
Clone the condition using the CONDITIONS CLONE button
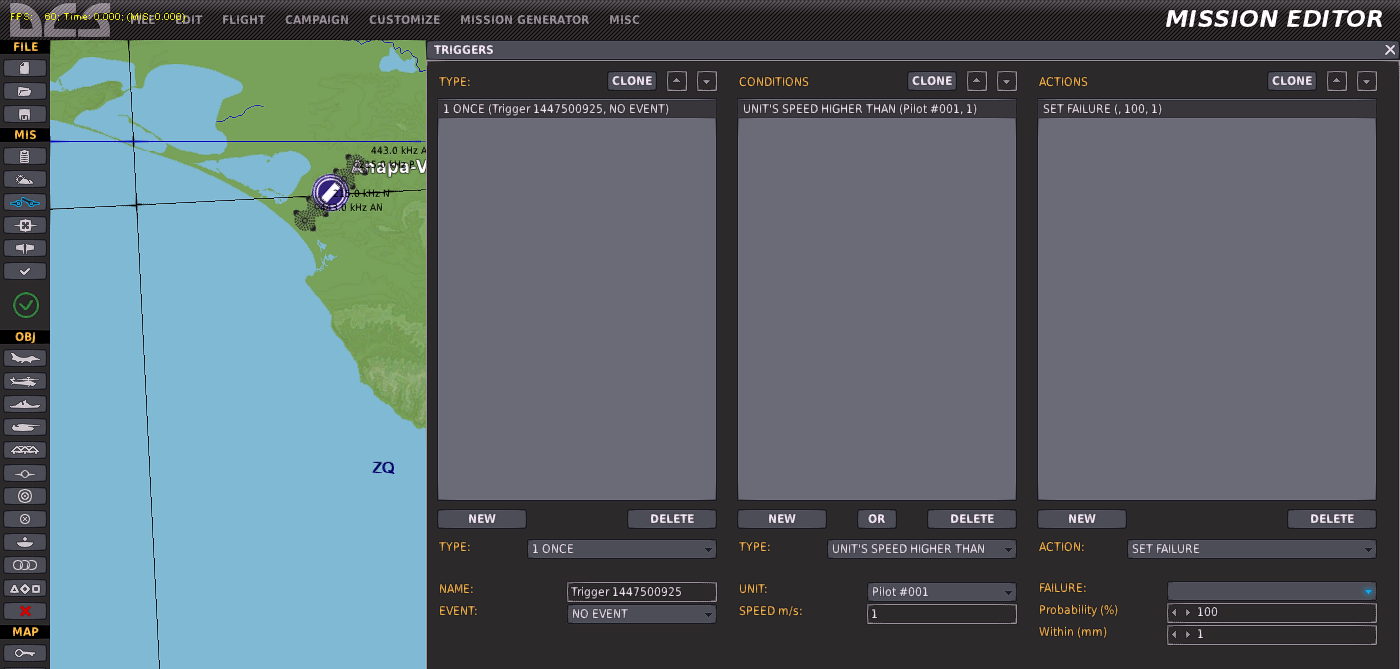tap(932, 81)
